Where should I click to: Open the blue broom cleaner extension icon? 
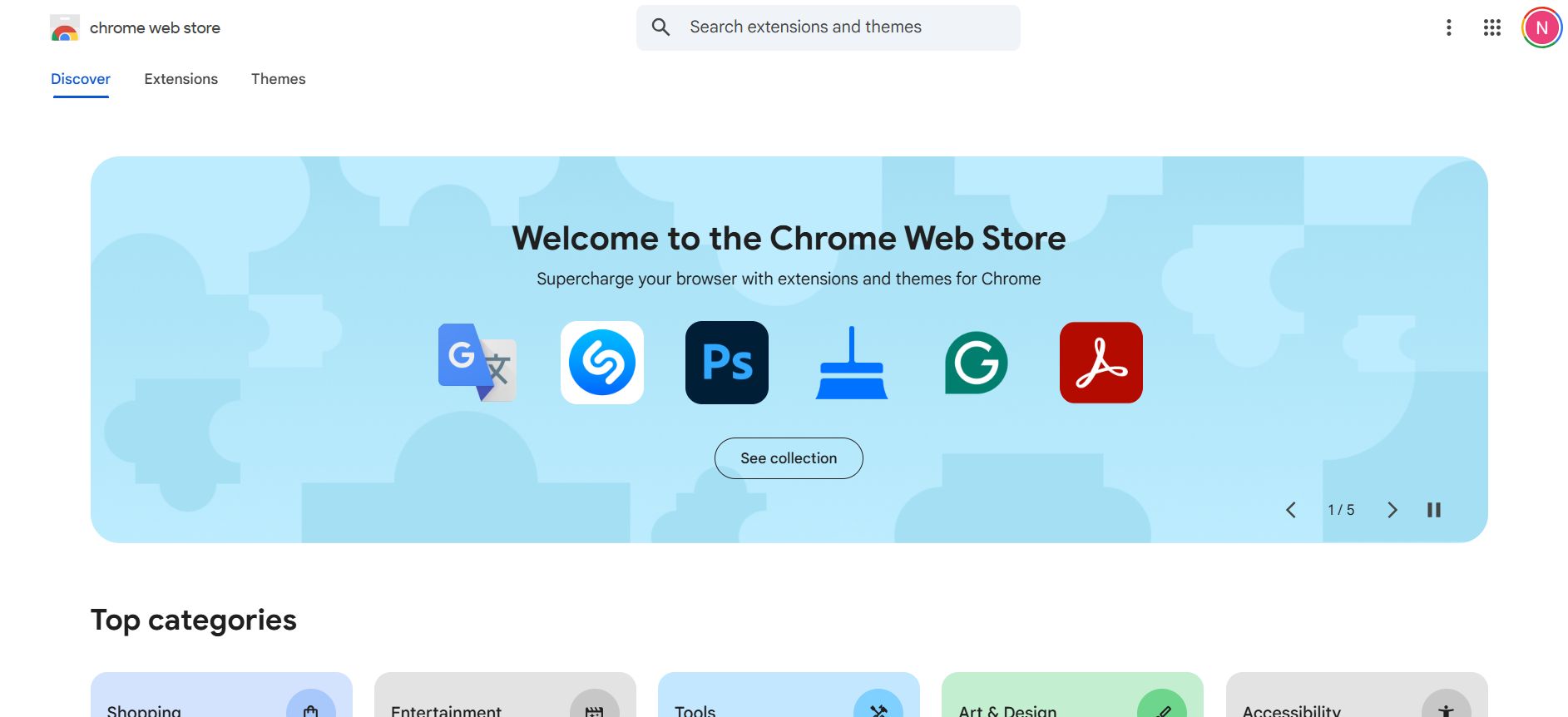(852, 363)
